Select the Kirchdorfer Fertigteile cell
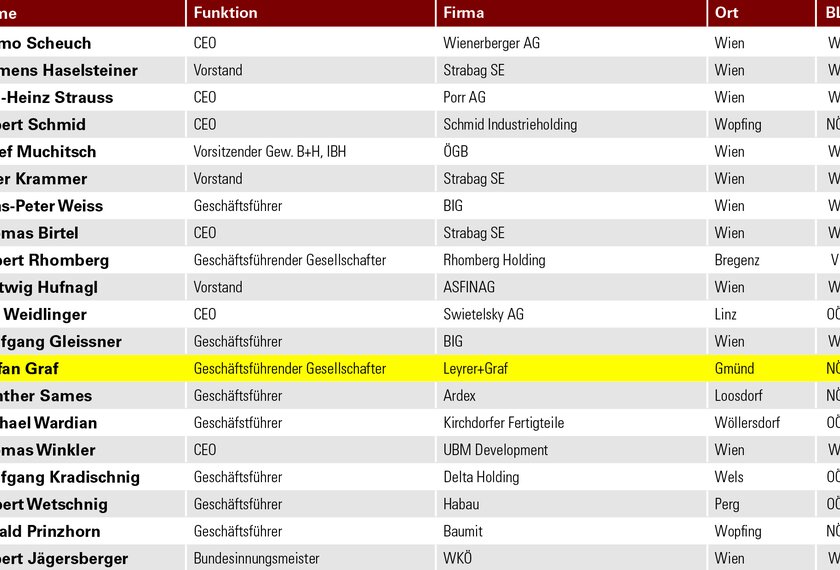This screenshot has width=840, height=570. coord(503,423)
